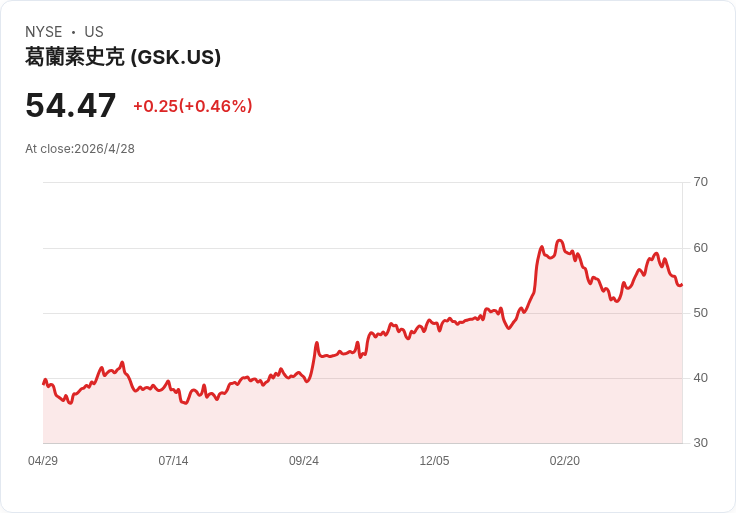Click the NYSE exchange label

44,32
